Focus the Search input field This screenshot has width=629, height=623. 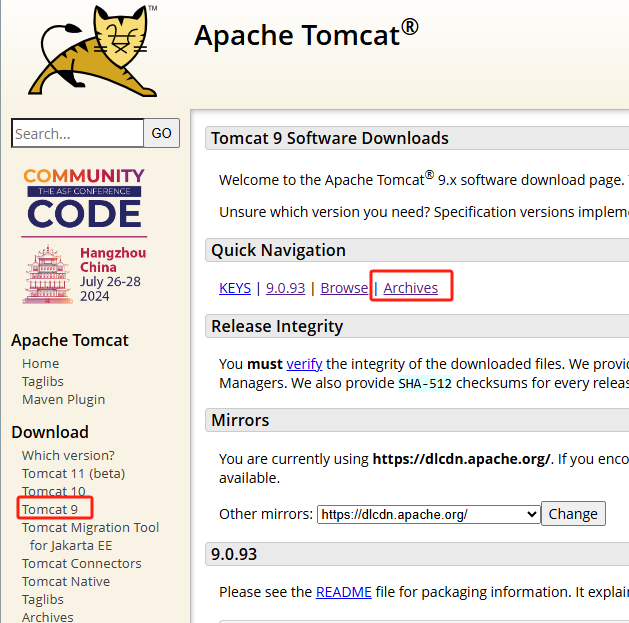pos(78,133)
